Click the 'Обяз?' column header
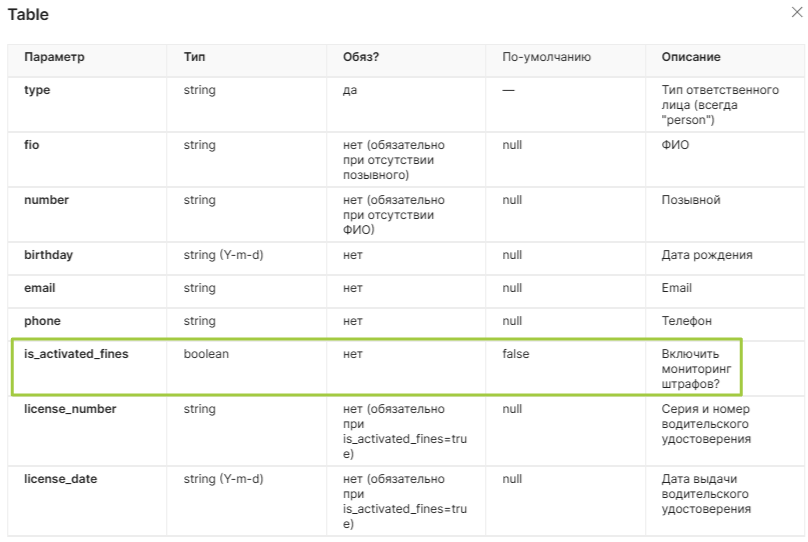This screenshot has width=808, height=542. [361, 57]
